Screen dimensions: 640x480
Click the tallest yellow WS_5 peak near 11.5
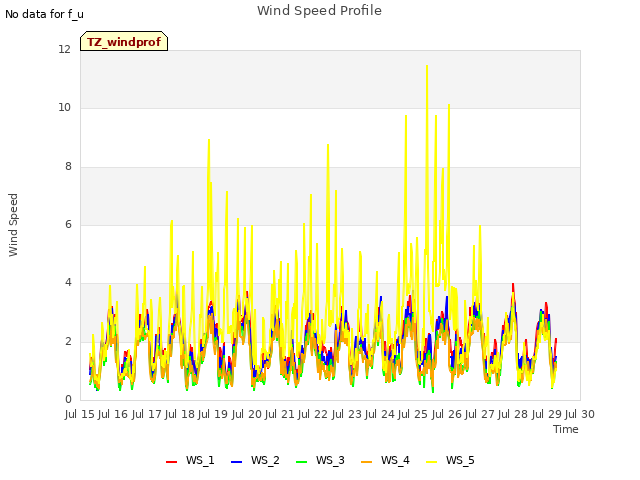[427, 67]
